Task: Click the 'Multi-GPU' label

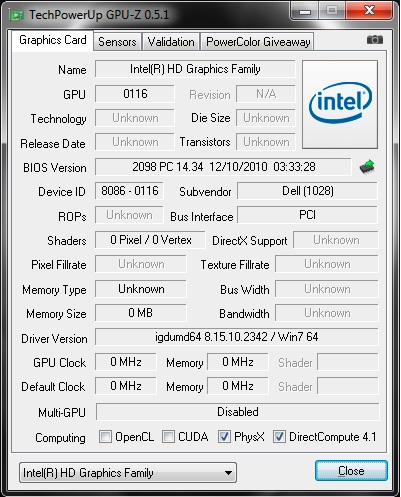Action: (x=62, y=413)
